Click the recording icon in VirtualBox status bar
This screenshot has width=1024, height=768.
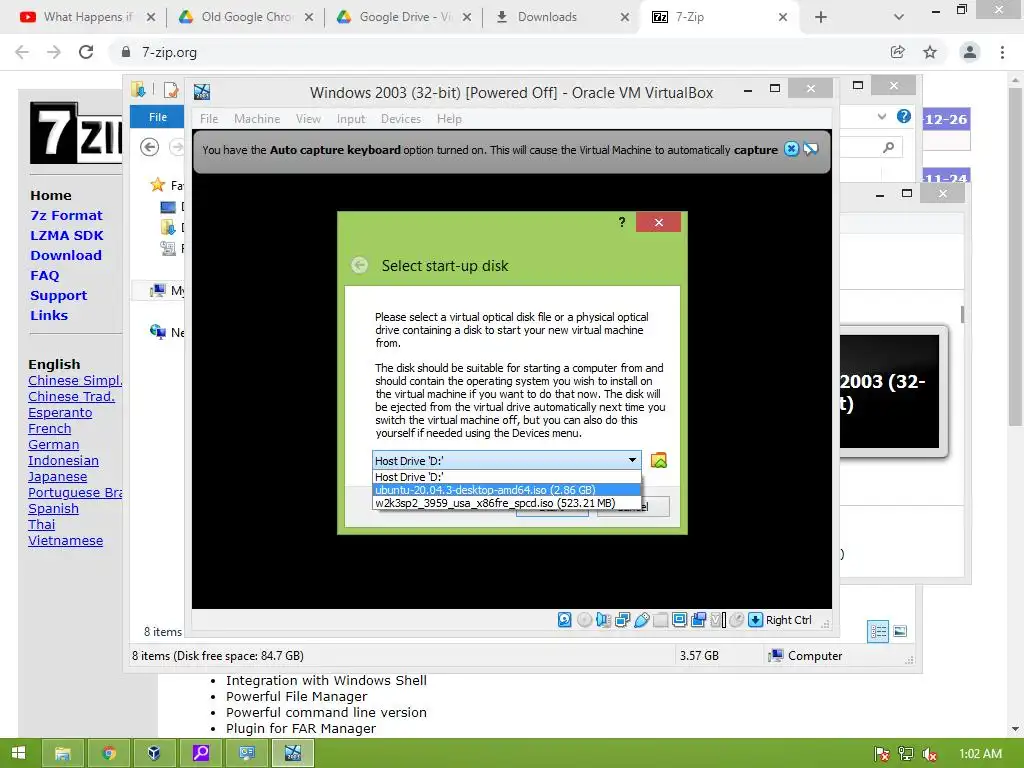[698, 620]
